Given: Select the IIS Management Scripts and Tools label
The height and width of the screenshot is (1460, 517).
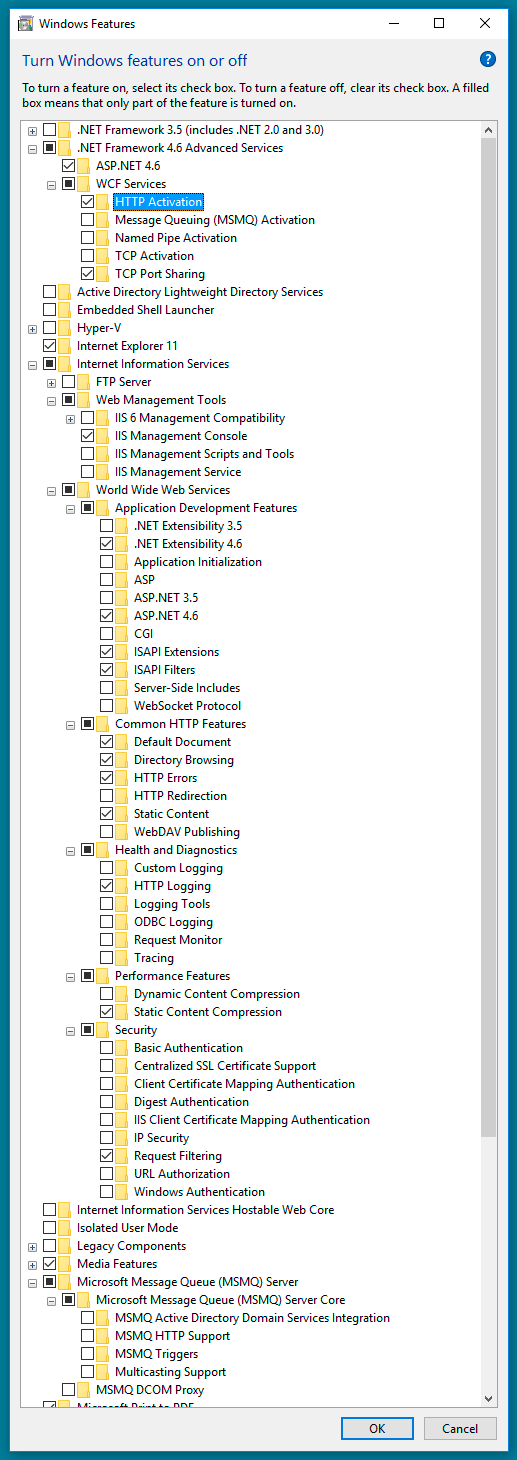Looking at the screenshot, I should [204, 454].
